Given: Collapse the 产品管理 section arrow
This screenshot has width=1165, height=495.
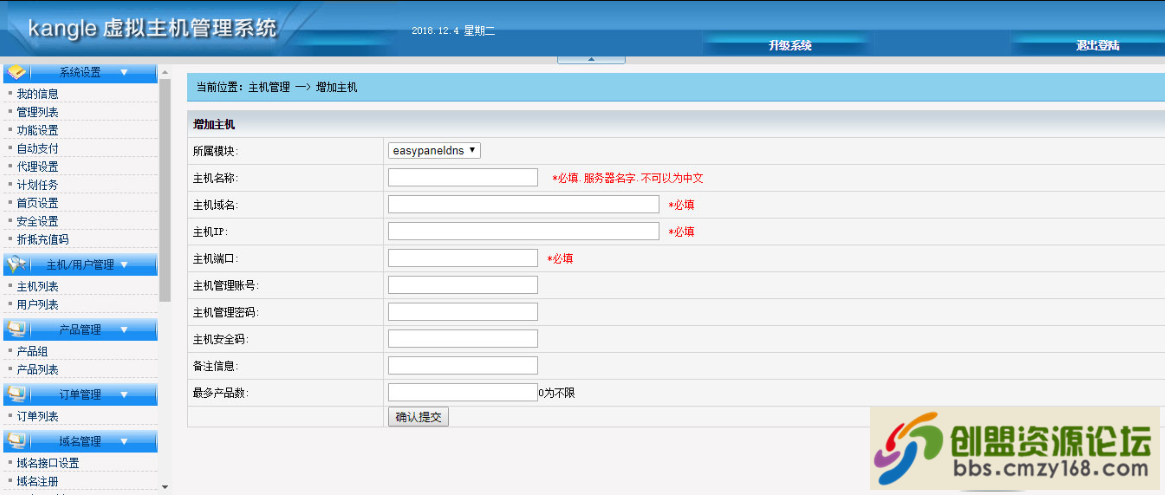Looking at the screenshot, I should coord(124,329).
